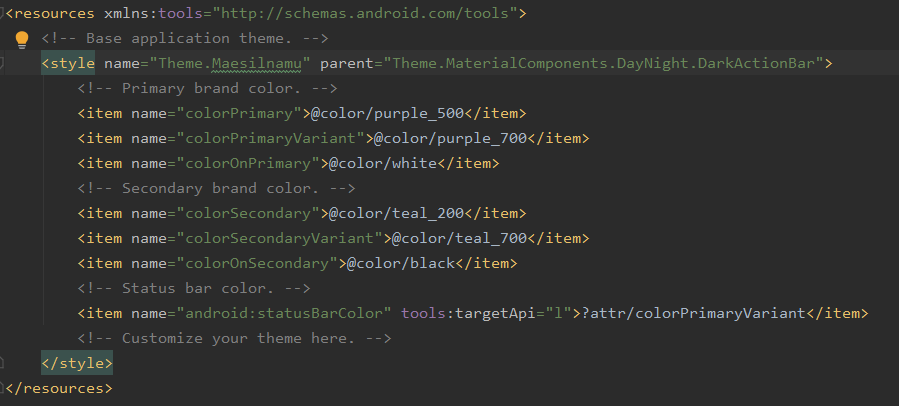
Task: Click the Secondary brand color comment
Action: [217, 188]
